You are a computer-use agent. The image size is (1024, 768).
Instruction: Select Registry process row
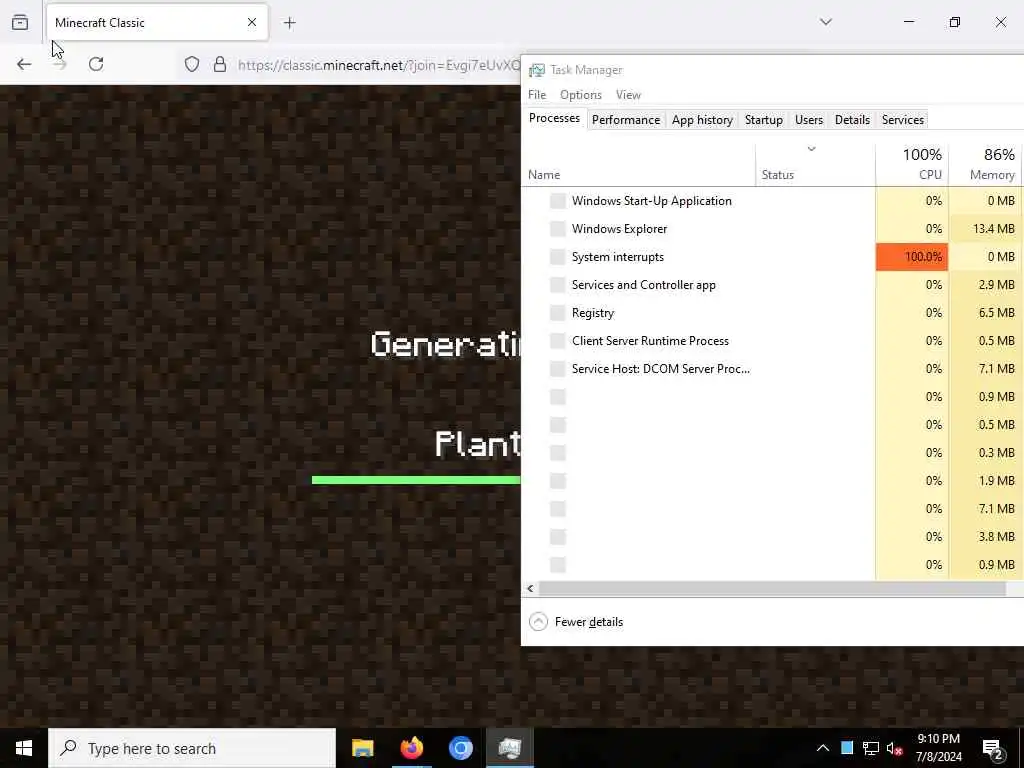[772, 313]
